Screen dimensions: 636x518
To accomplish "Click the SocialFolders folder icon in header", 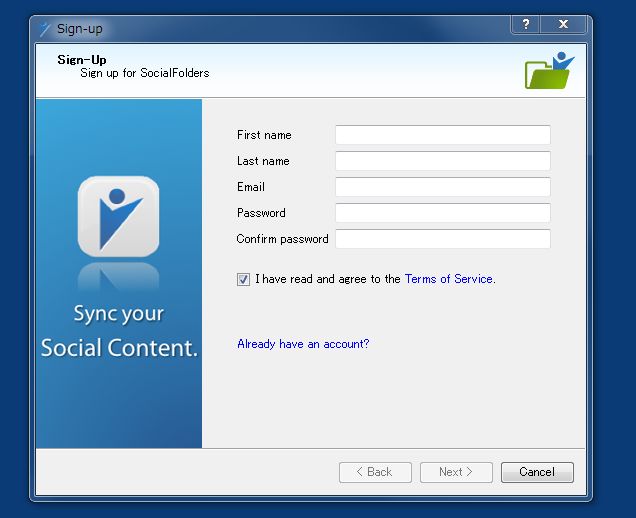I will pyautogui.click(x=550, y=70).
